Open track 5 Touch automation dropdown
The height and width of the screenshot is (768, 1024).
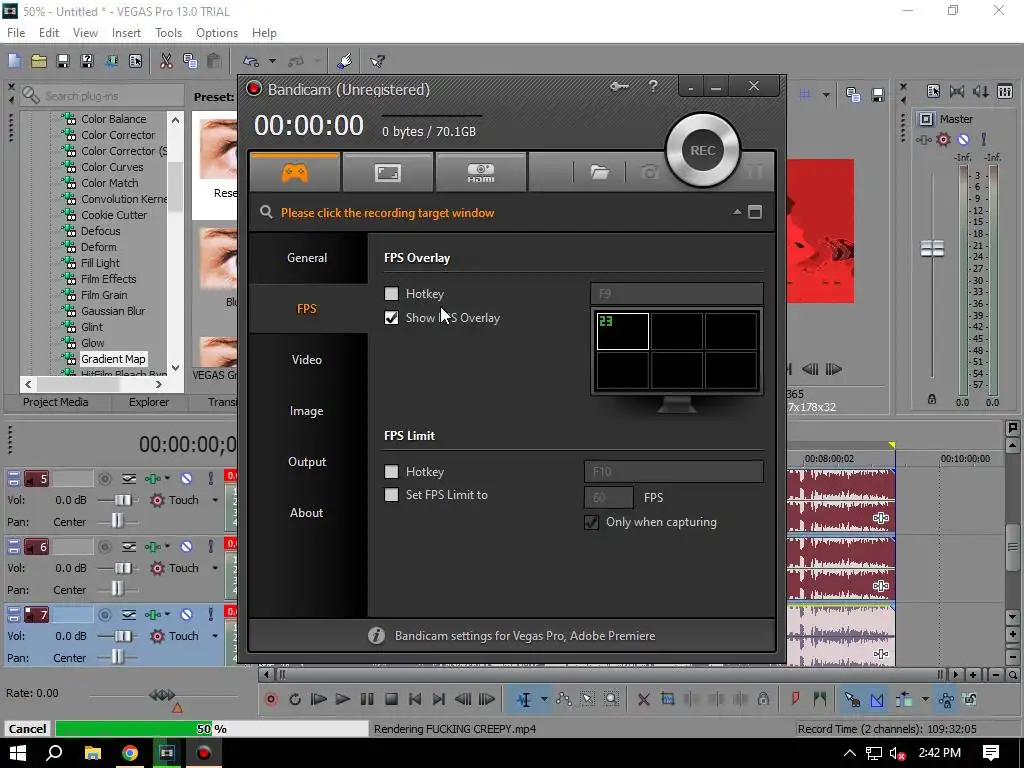[214, 500]
